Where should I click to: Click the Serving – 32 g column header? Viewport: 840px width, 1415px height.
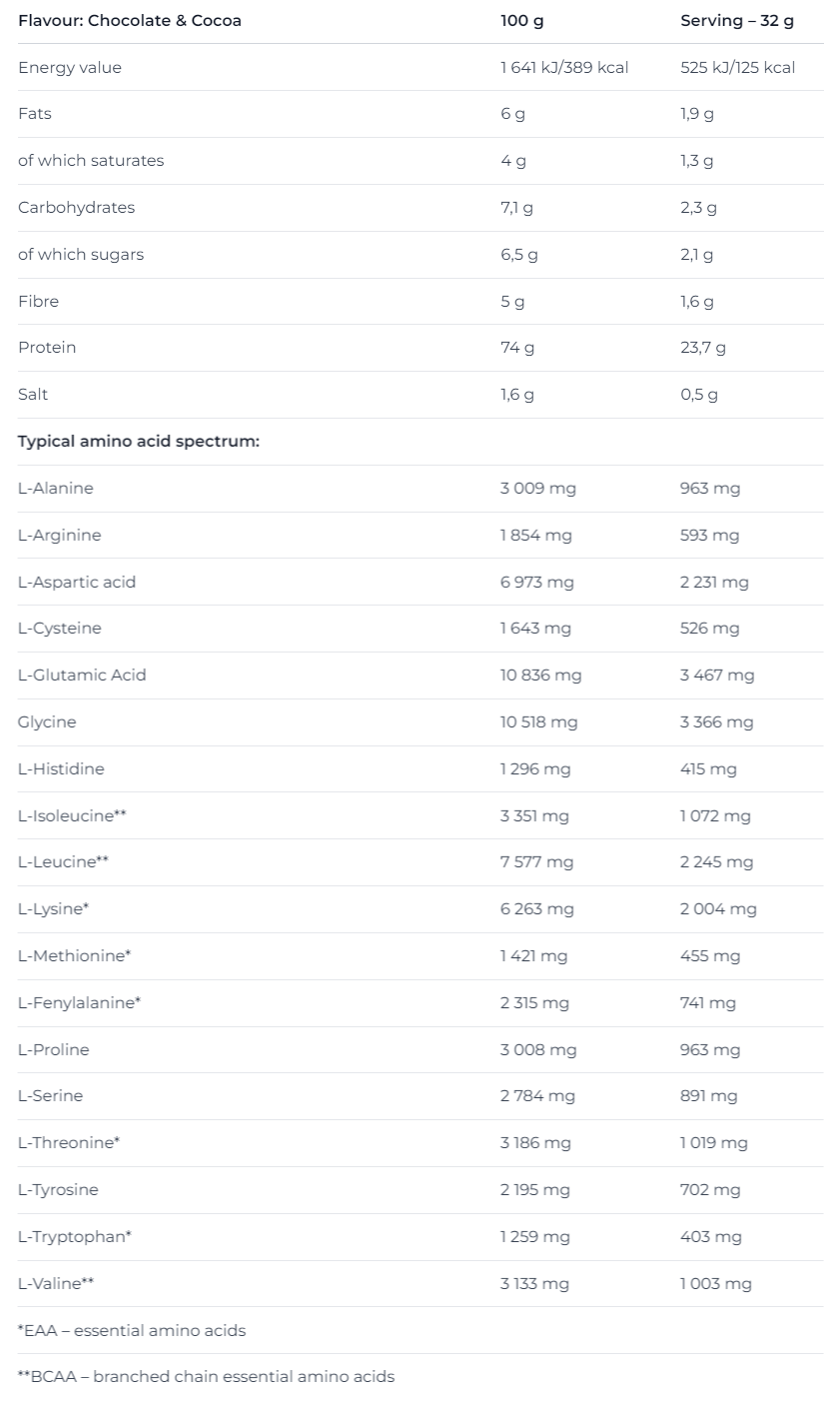click(x=737, y=20)
